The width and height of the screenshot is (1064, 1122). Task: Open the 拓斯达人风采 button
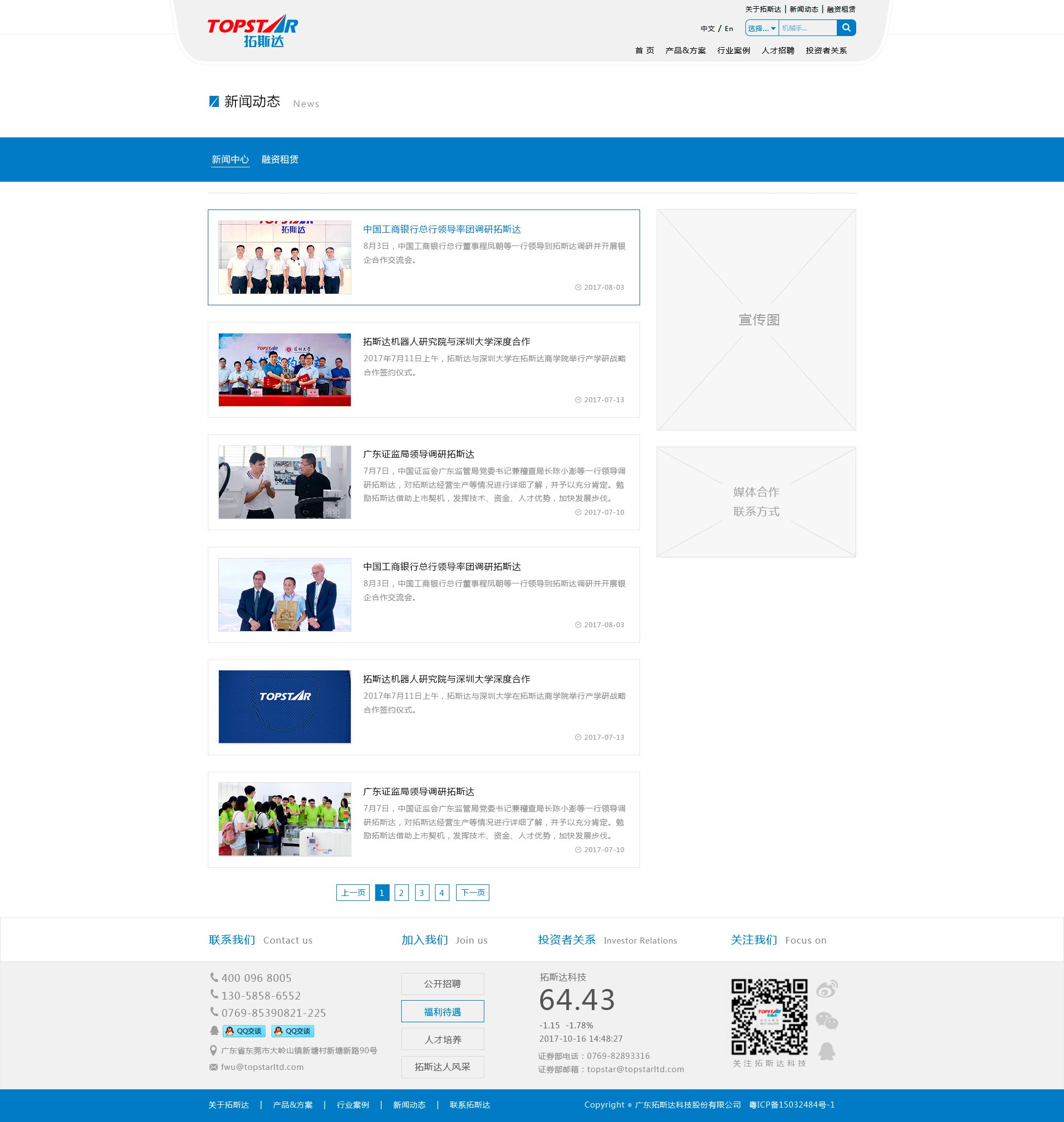pyautogui.click(x=442, y=1067)
